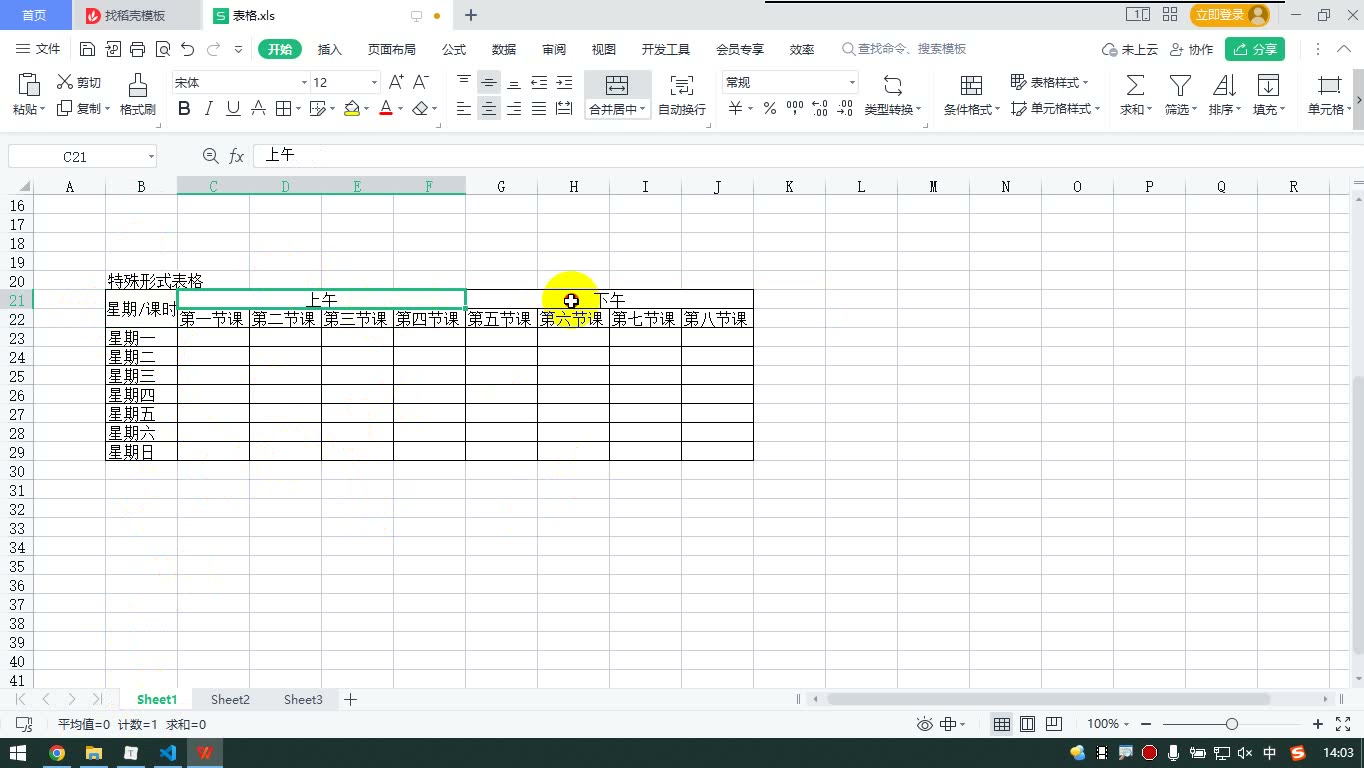Click the AutoSum (求和) sigma icon
Screen dimensions: 1364x768
point(1135,85)
